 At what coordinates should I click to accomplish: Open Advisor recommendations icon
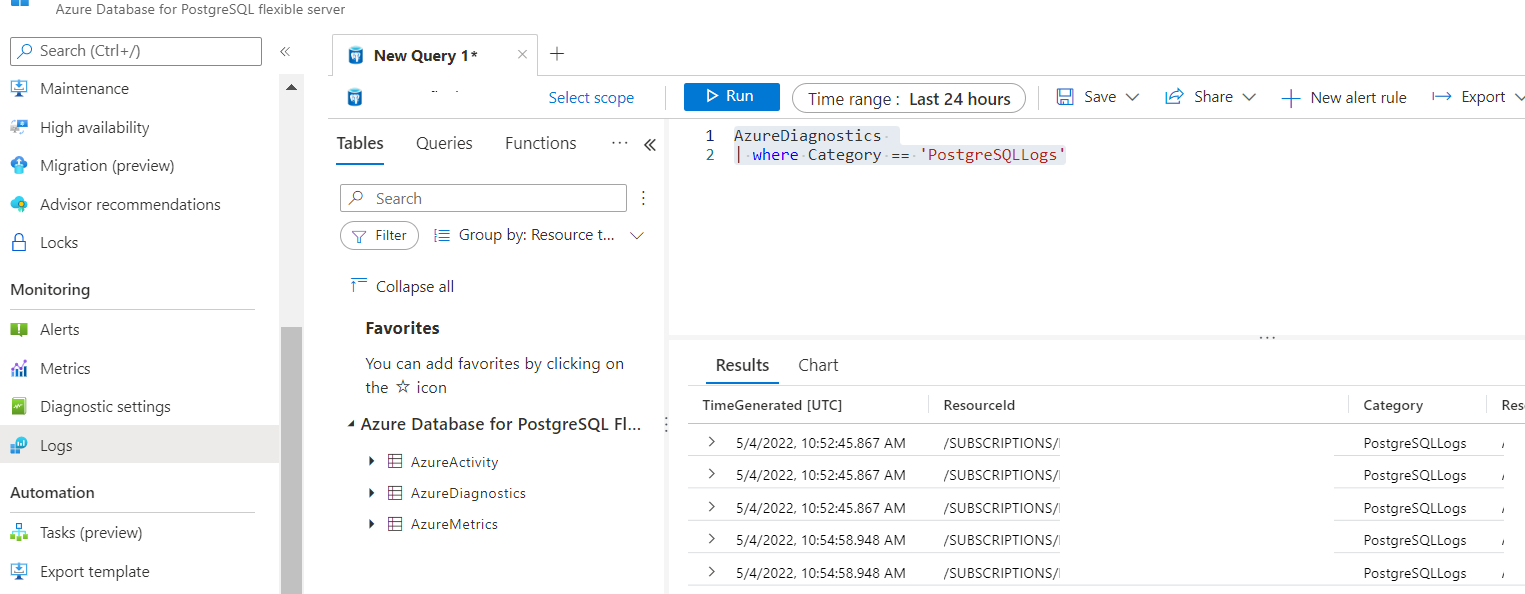(x=19, y=204)
